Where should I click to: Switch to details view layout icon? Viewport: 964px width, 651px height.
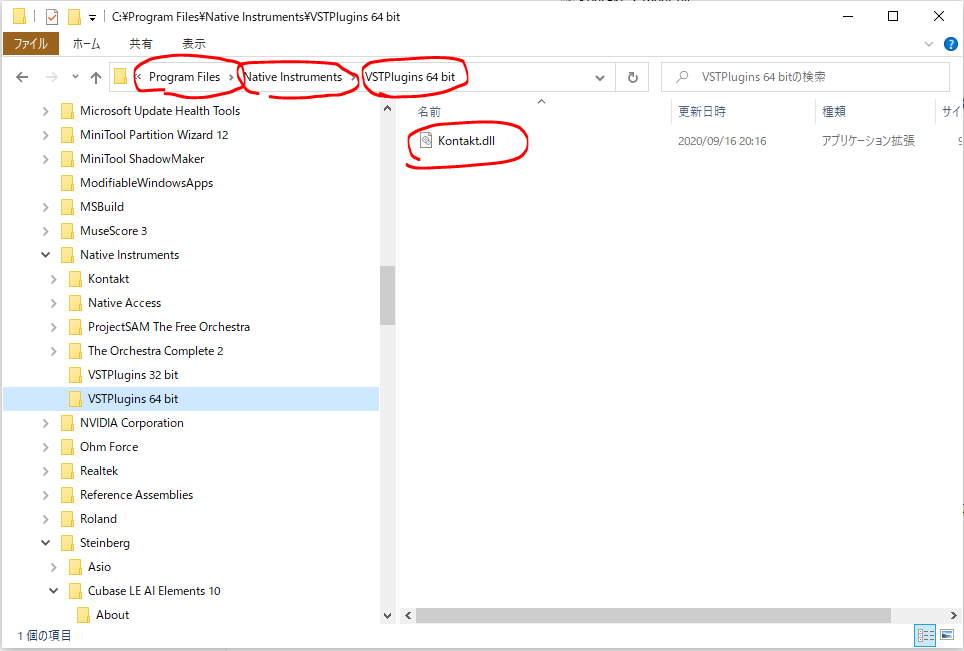click(925, 635)
